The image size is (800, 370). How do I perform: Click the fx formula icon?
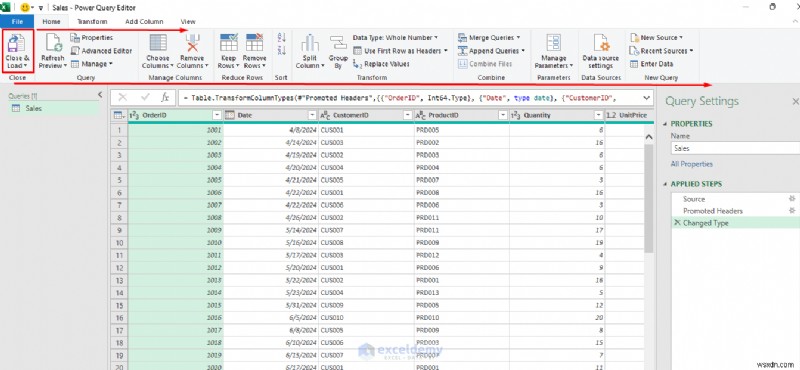tap(165, 97)
